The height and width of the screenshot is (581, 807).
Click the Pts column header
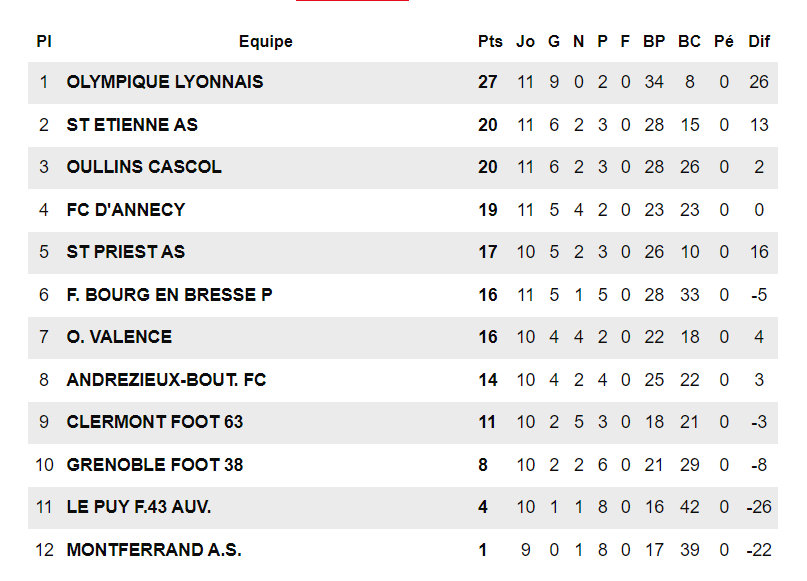click(490, 42)
